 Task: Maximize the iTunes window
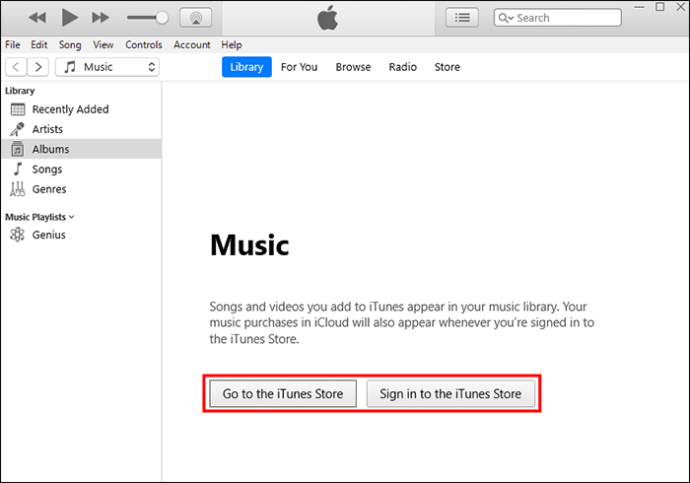[x=660, y=7]
